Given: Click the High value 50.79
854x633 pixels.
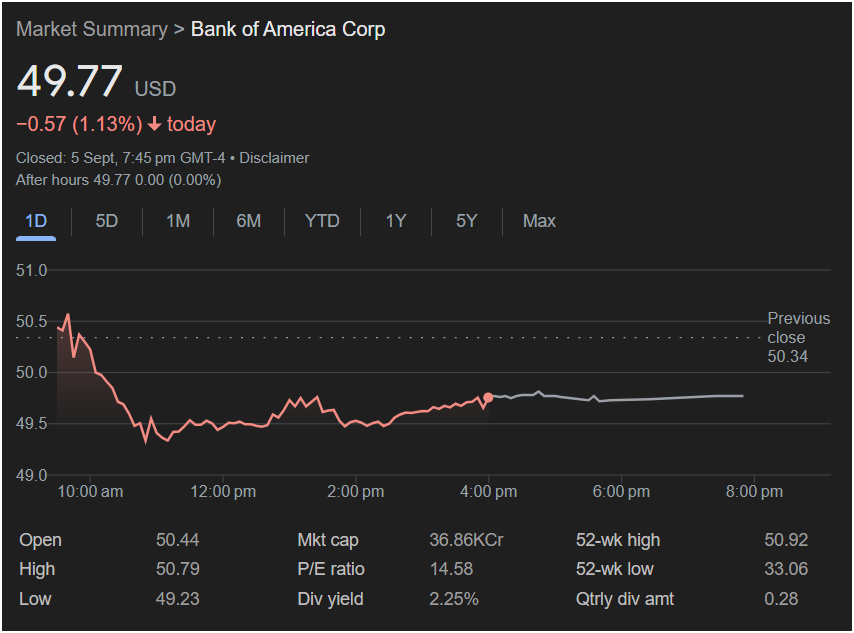Looking at the screenshot, I should point(178,569).
